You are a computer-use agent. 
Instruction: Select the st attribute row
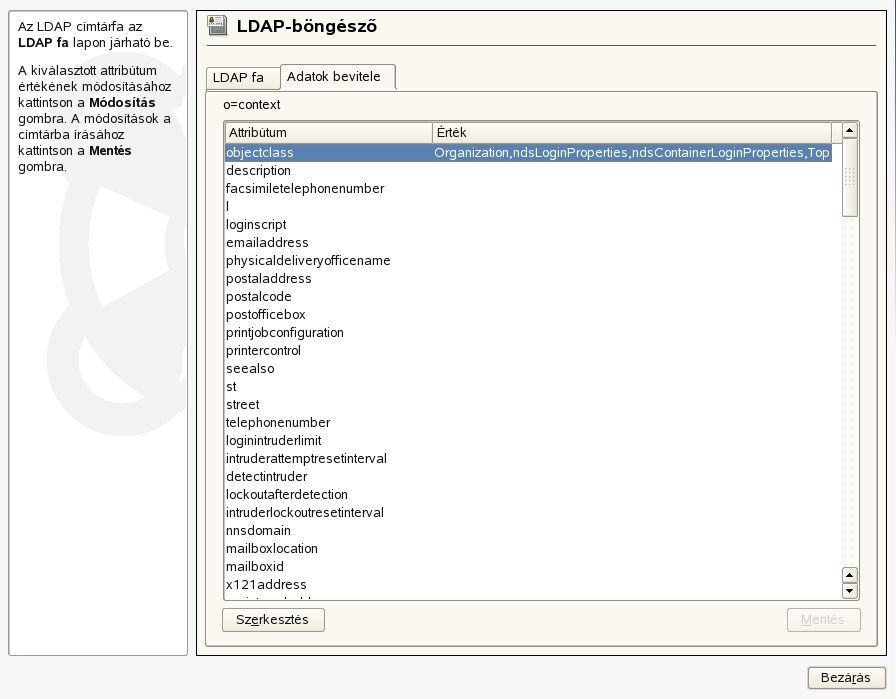(x=528, y=387)
